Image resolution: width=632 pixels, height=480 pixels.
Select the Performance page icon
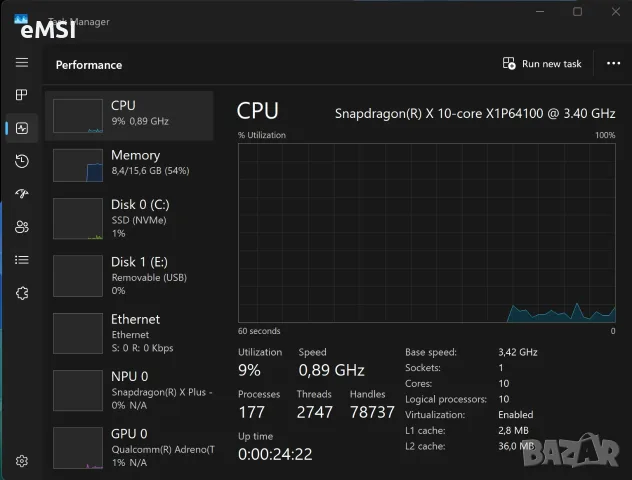click(x=22, y=128)
